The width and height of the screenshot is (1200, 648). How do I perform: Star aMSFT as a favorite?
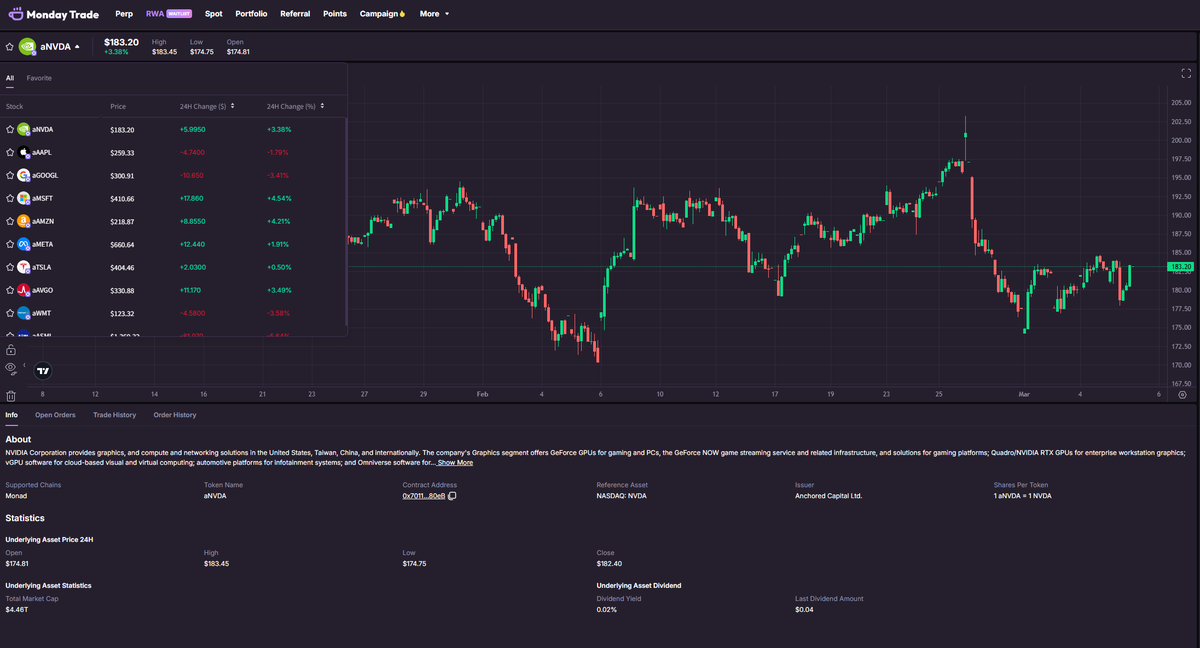10,198
